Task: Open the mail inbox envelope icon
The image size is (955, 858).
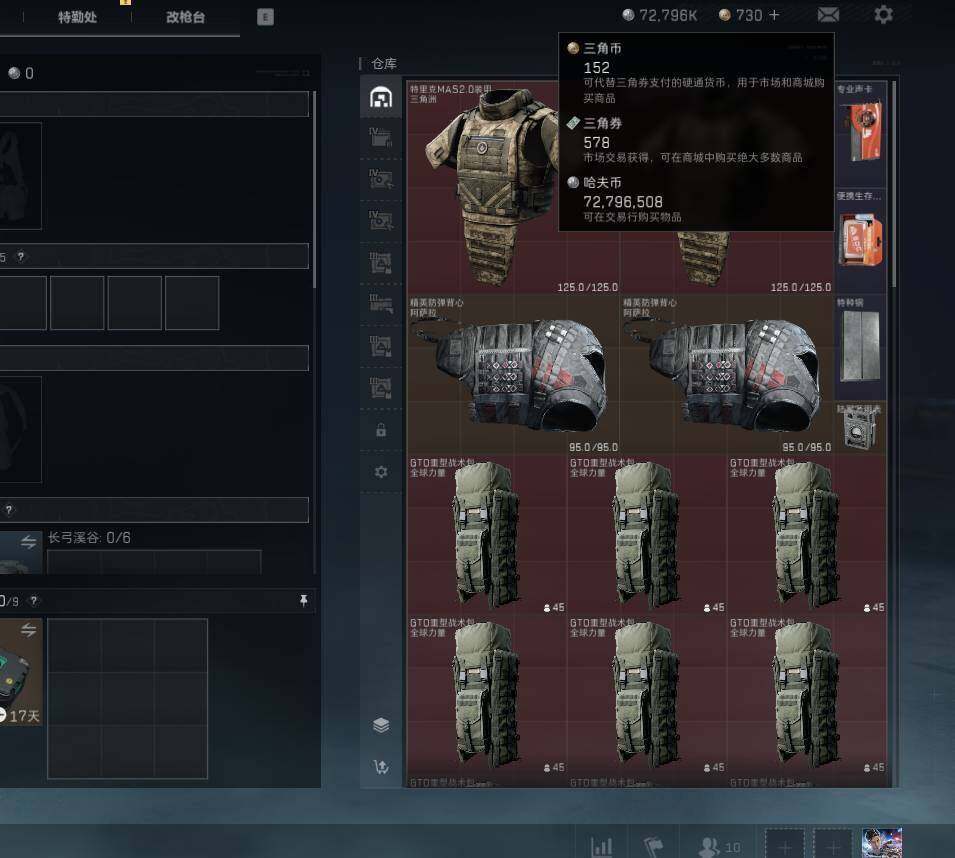Action: click(x=828, y=15)
